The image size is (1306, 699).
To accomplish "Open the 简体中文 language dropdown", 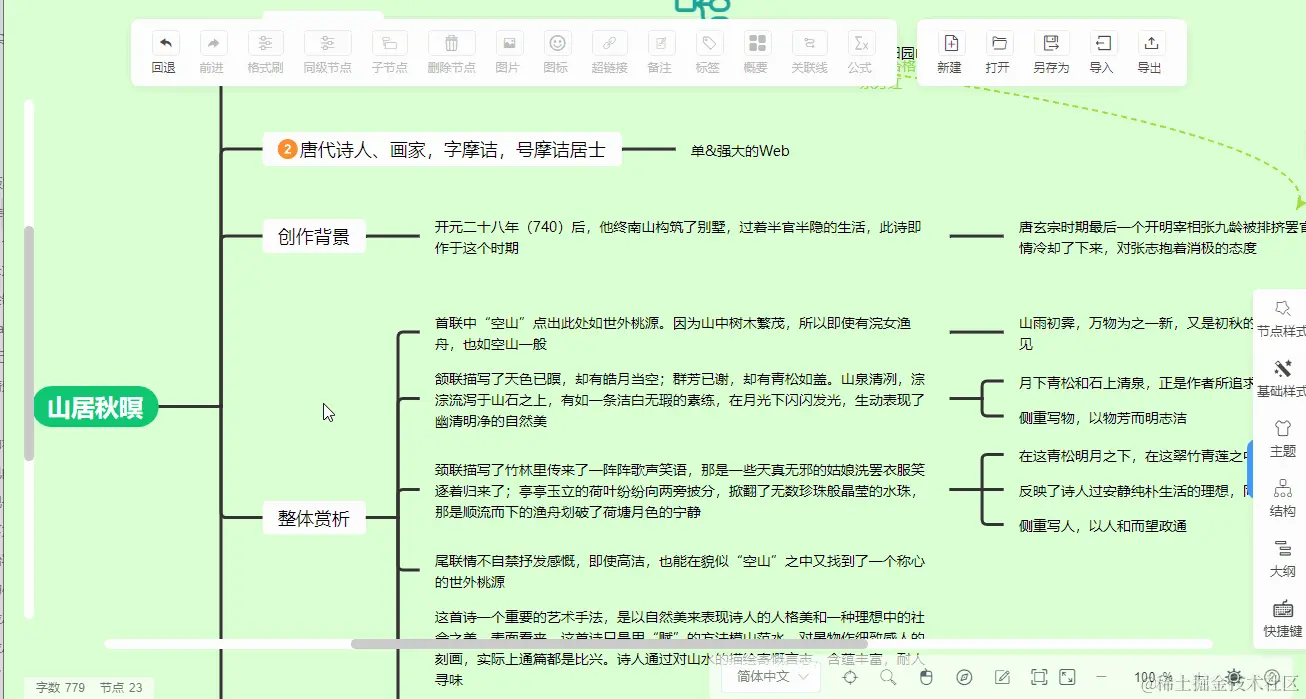I will pyautogui.click(x=770, y=677).
